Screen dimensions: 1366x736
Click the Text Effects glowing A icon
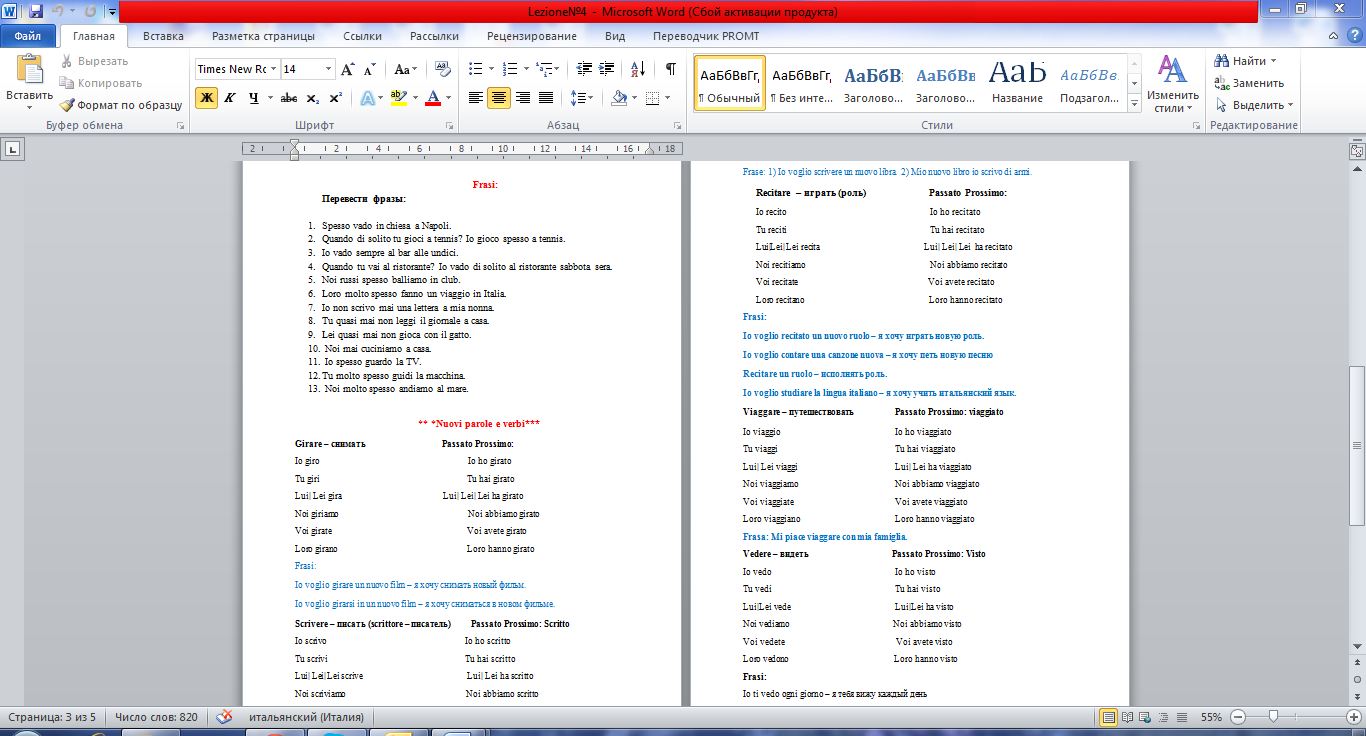367,98
